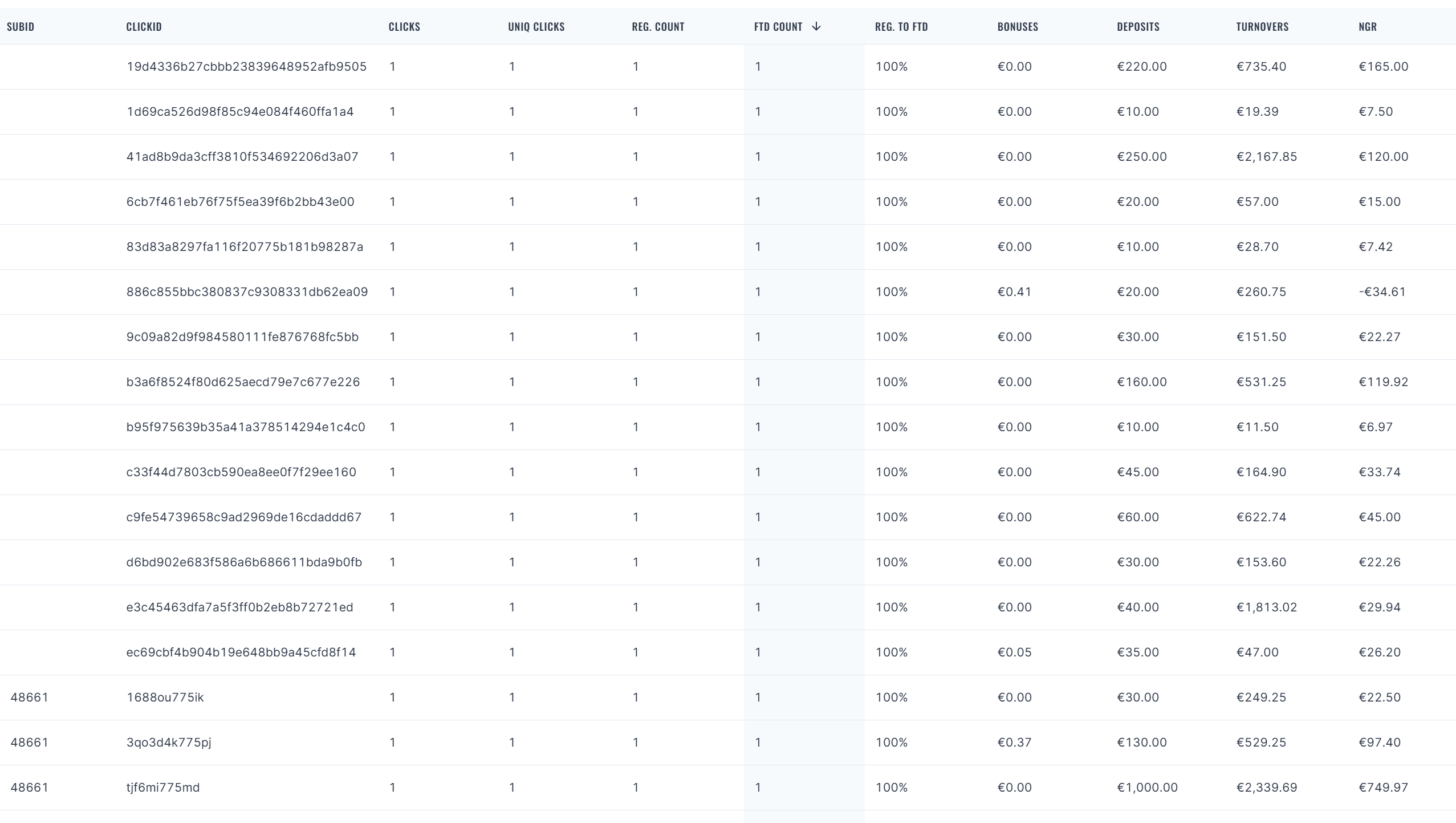Sort table by CLICKS column
1456x823 pixels.
(404, 27)
